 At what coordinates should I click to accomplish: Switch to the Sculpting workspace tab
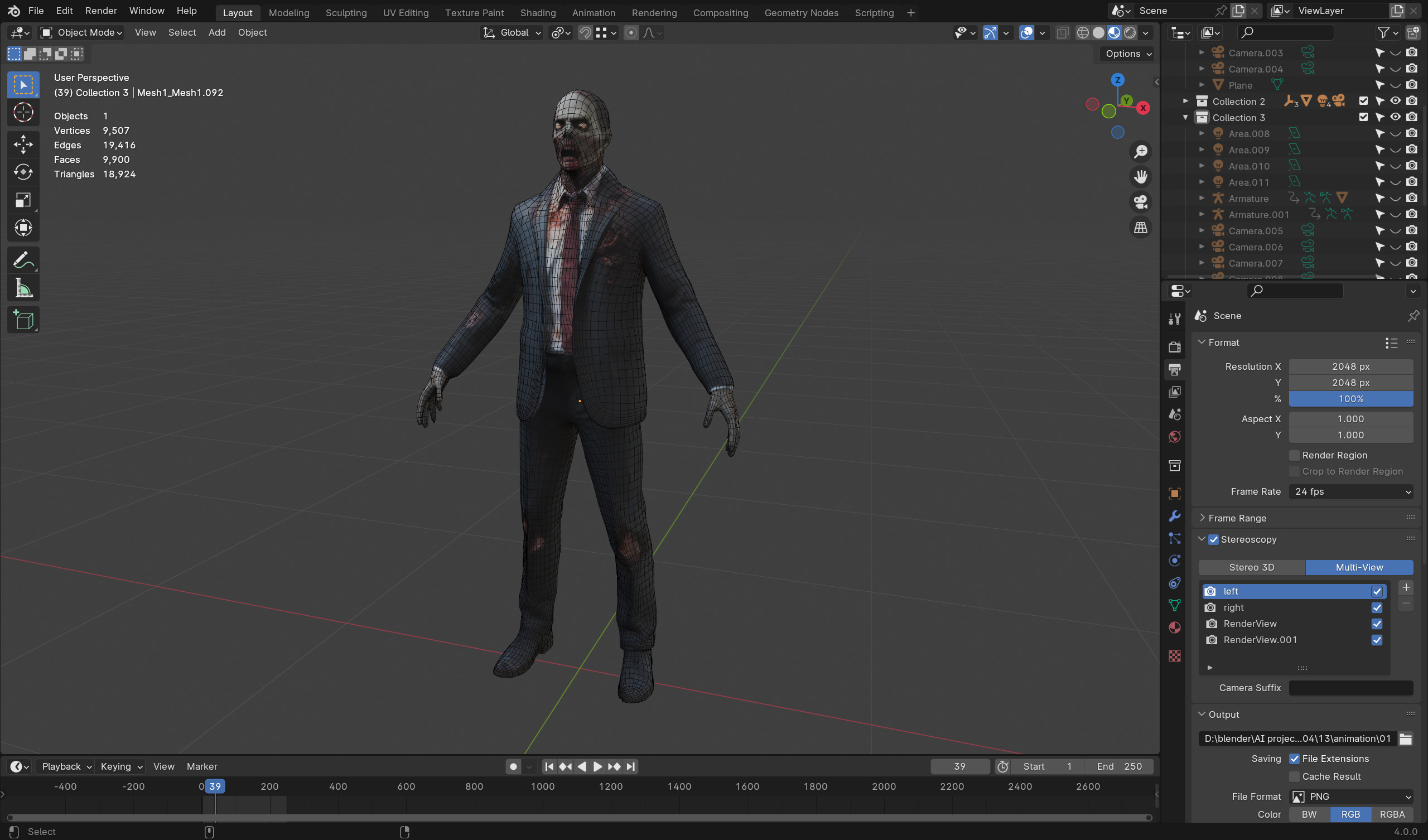346,13
